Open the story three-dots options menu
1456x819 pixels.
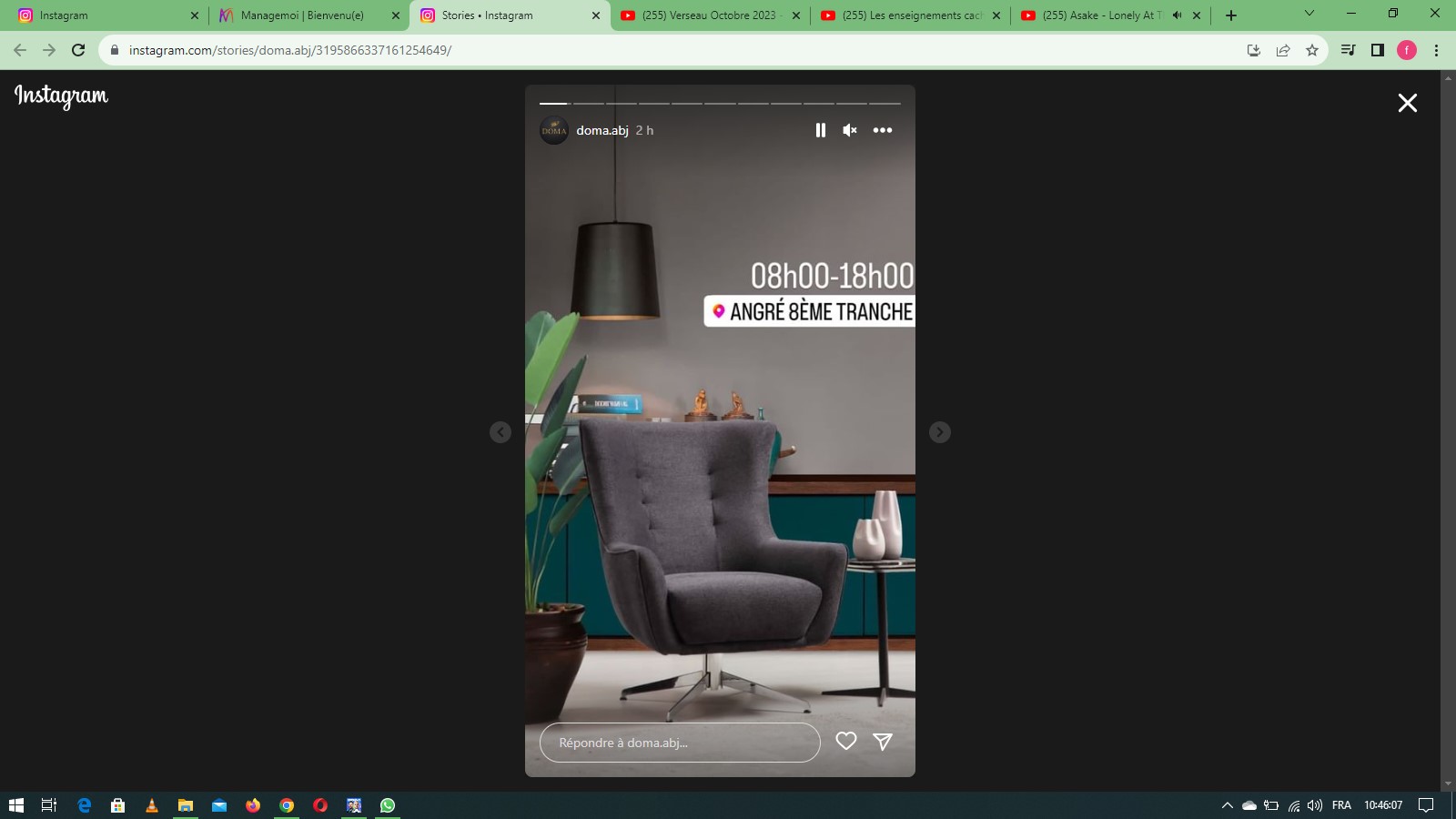(x=882, y=130)
